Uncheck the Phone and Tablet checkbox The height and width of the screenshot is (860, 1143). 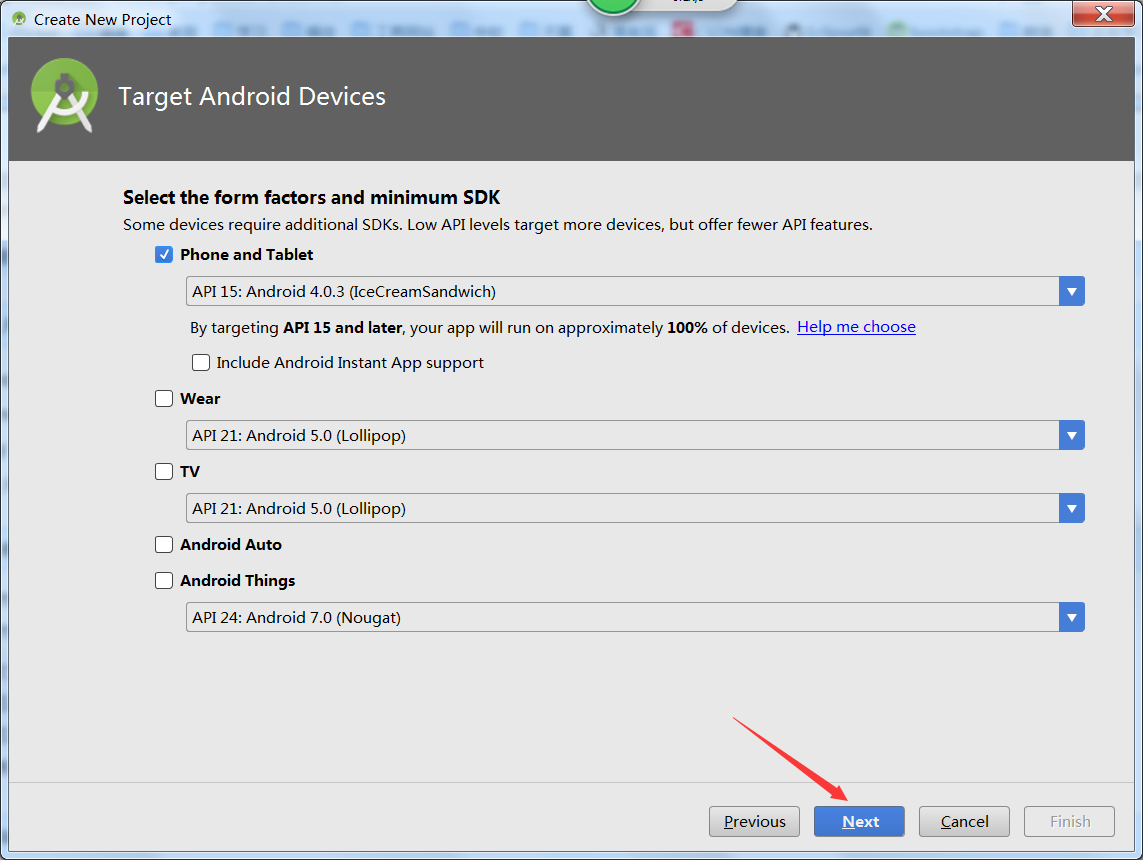pos(164,254)
